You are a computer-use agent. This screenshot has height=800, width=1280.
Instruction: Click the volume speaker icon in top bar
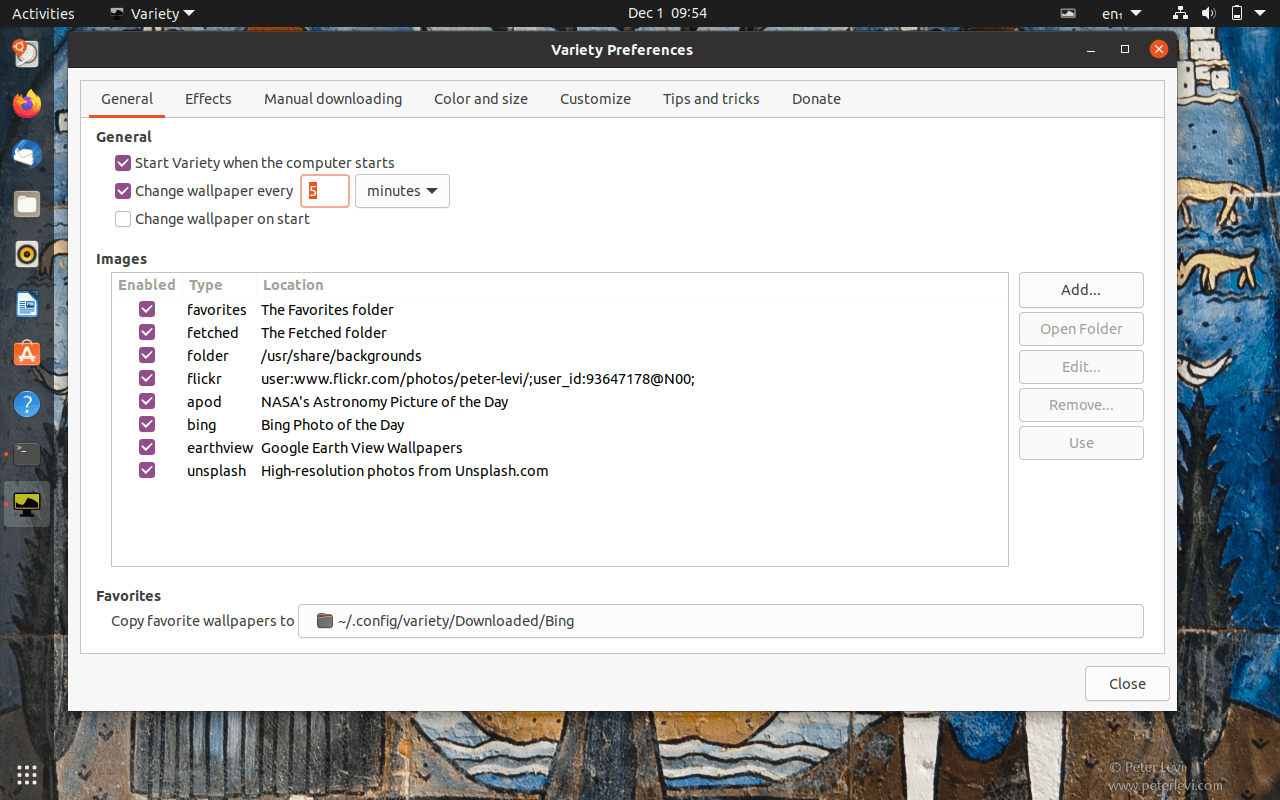tap(1208, 14)
